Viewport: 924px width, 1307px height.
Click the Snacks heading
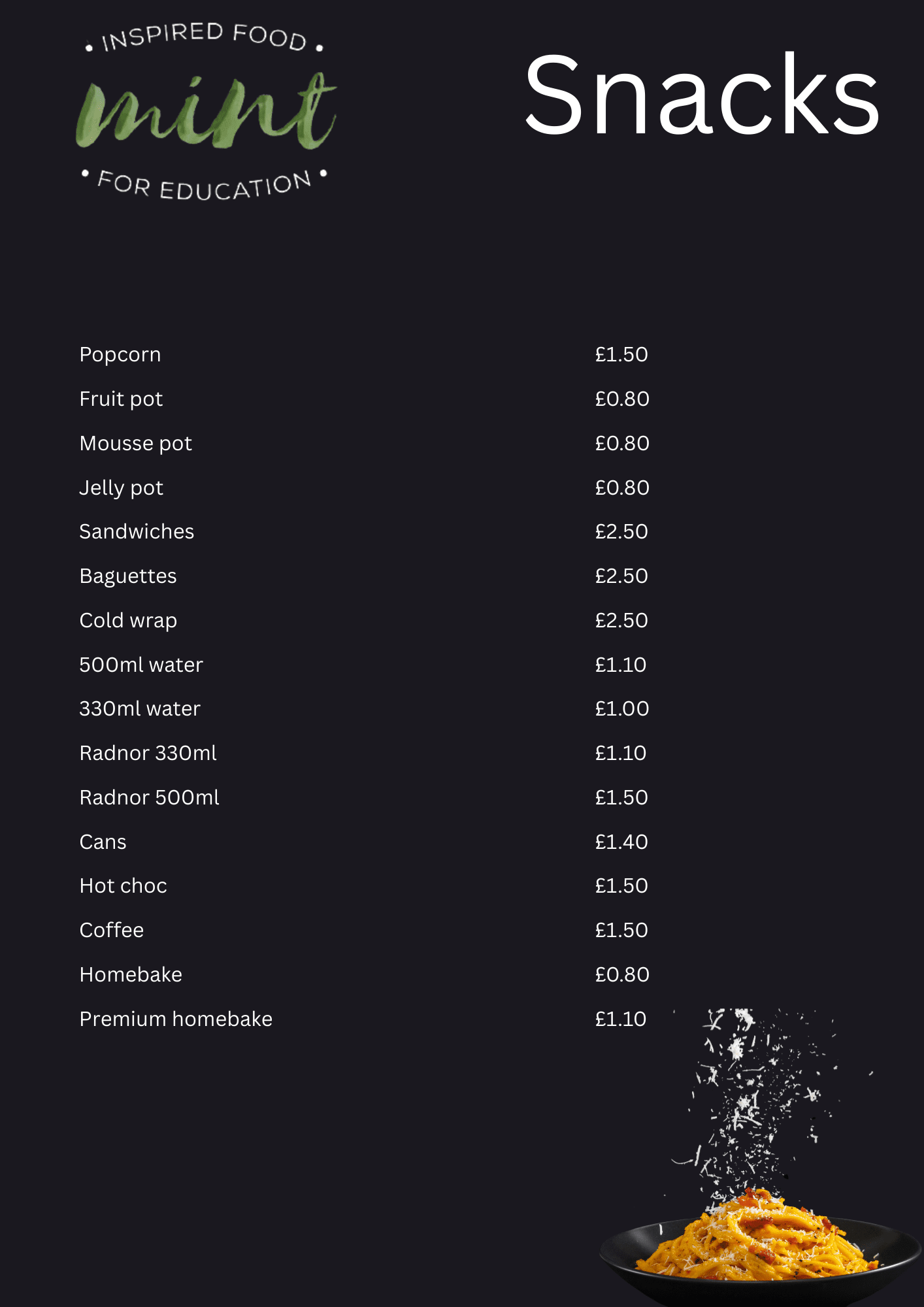[702, 95]
